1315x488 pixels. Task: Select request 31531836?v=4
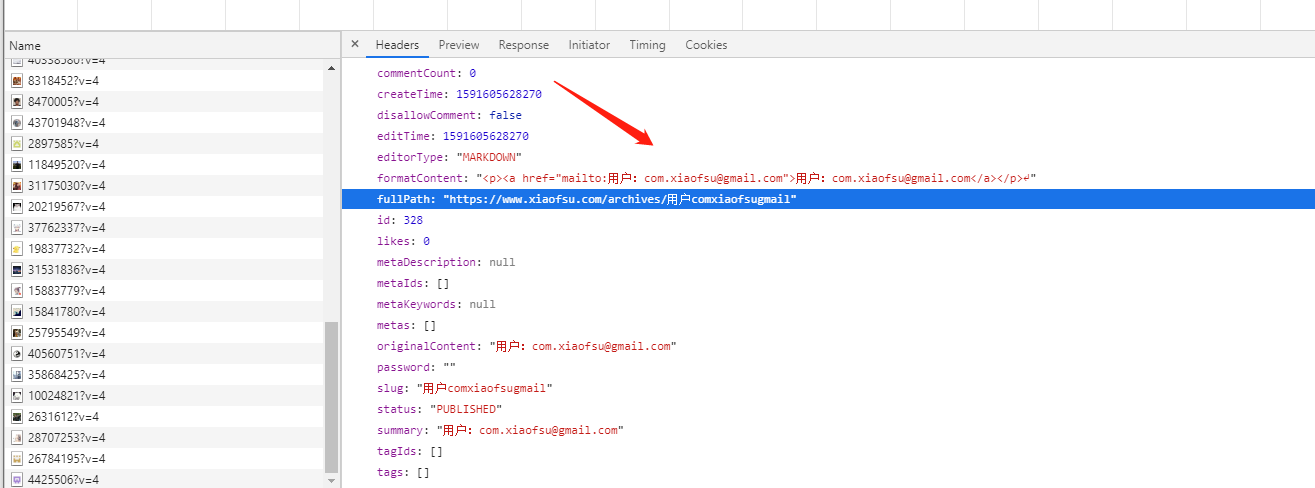point(162,269)
